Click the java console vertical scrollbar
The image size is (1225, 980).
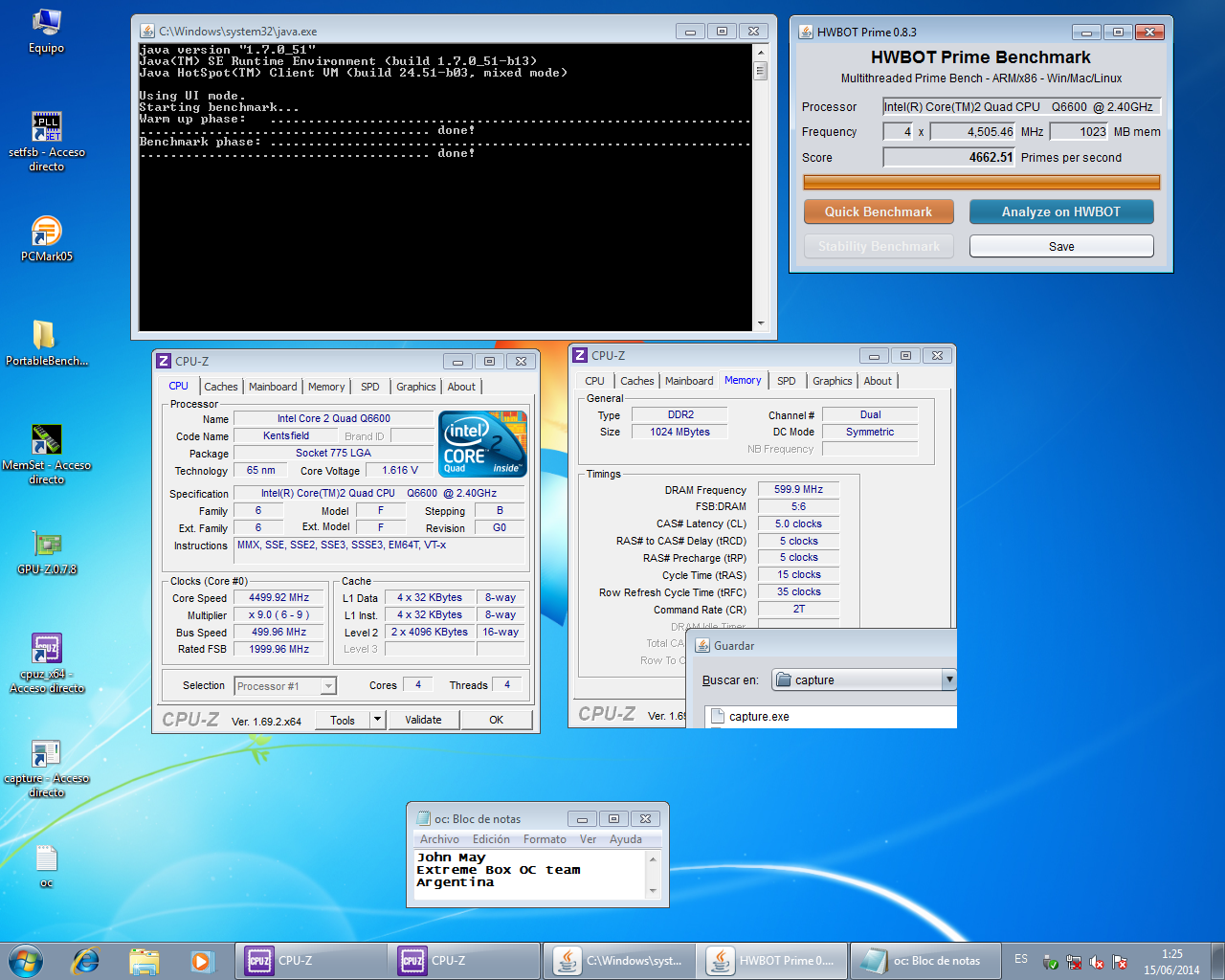[x=761, y=187]
